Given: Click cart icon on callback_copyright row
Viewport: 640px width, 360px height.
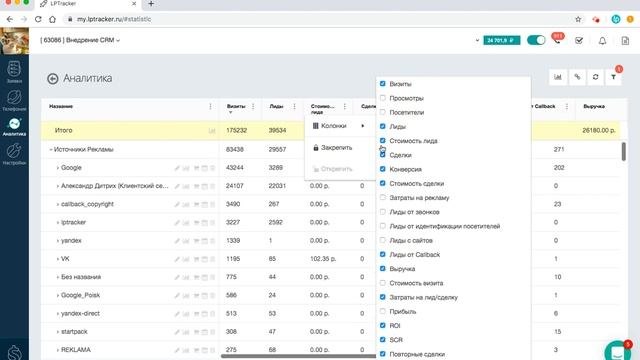Looking at the screenshot, I should pos(196,204).
